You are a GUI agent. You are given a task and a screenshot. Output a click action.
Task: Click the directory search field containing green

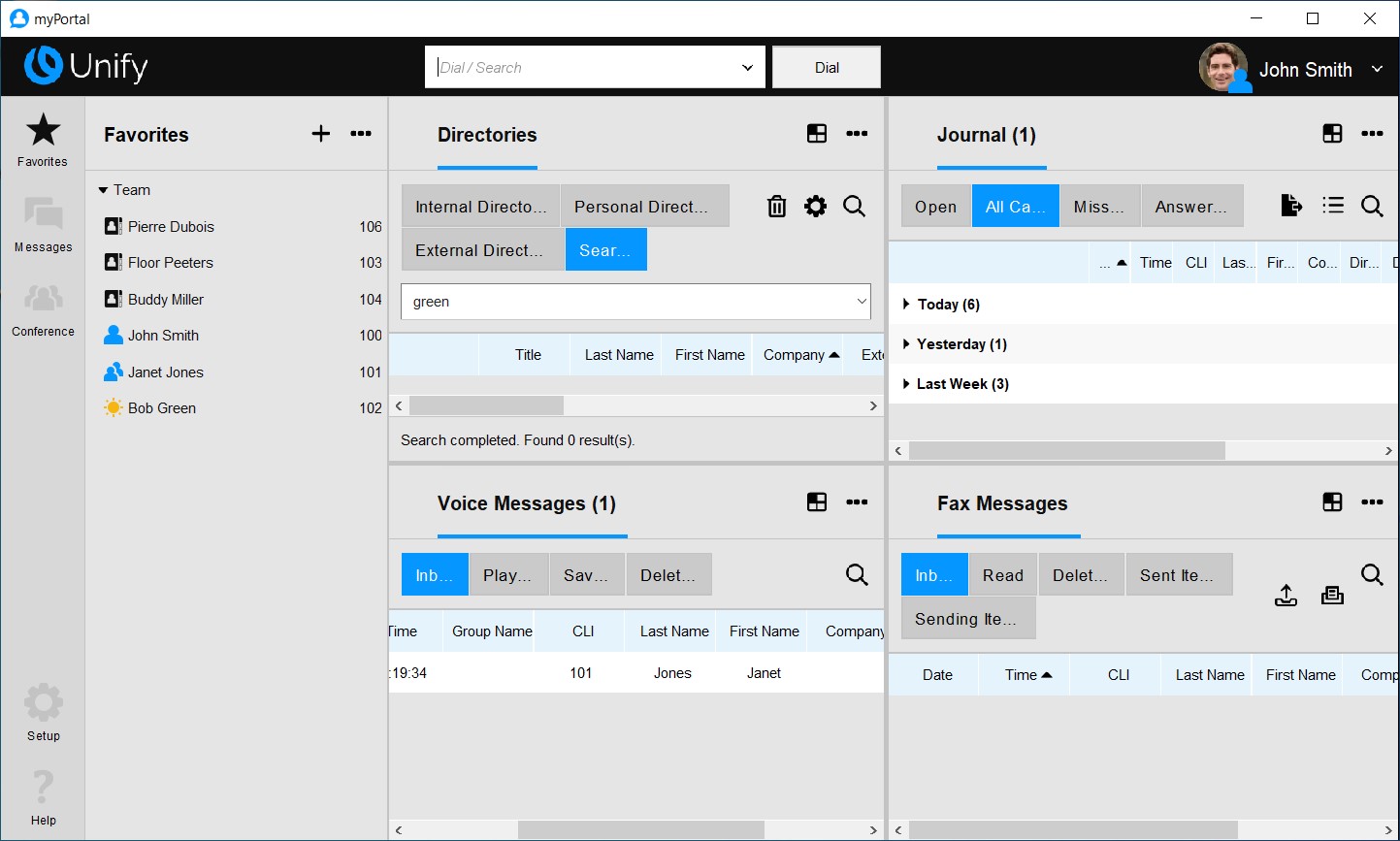[x=635, y=302]
